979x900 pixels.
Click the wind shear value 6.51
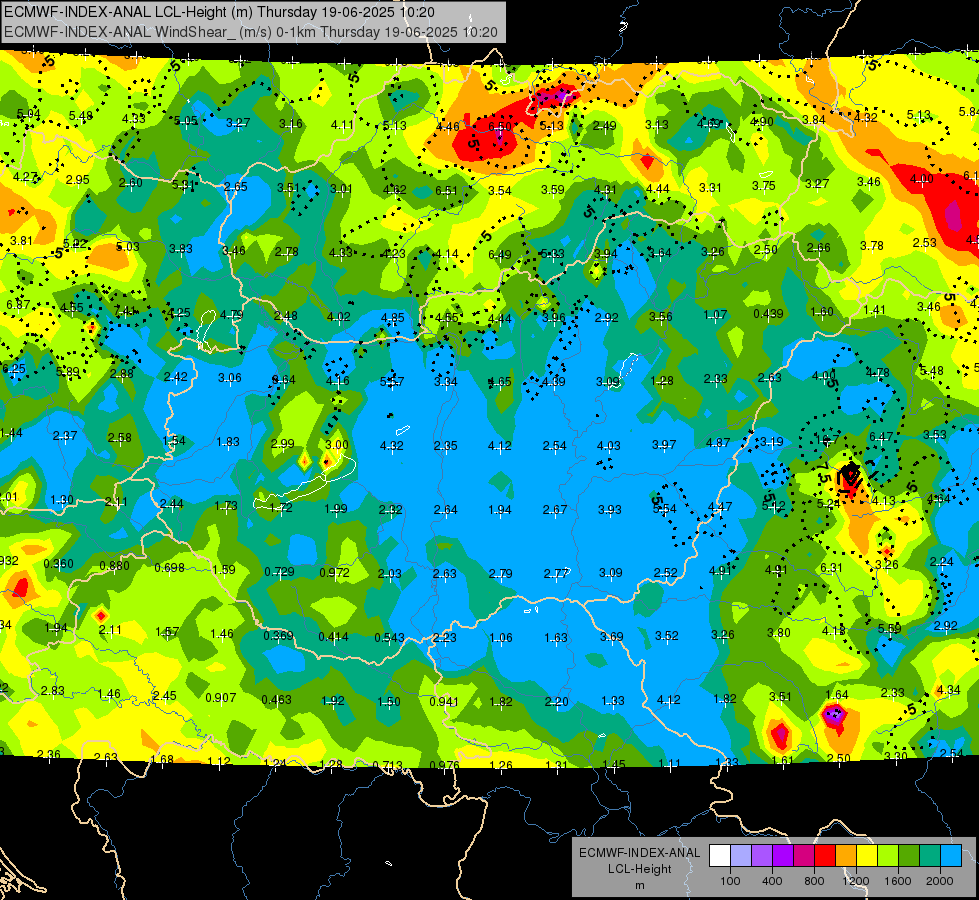point(446,190)
